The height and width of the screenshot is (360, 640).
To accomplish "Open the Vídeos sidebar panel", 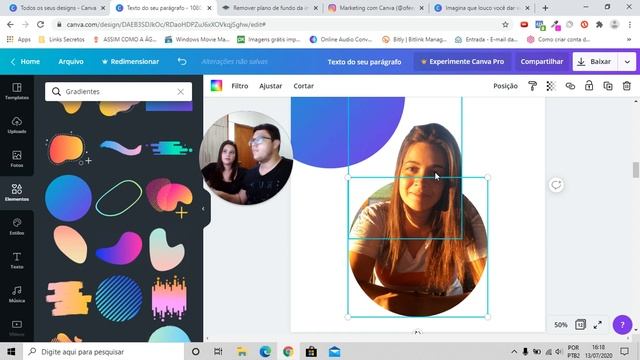I will tap(17, 328).
